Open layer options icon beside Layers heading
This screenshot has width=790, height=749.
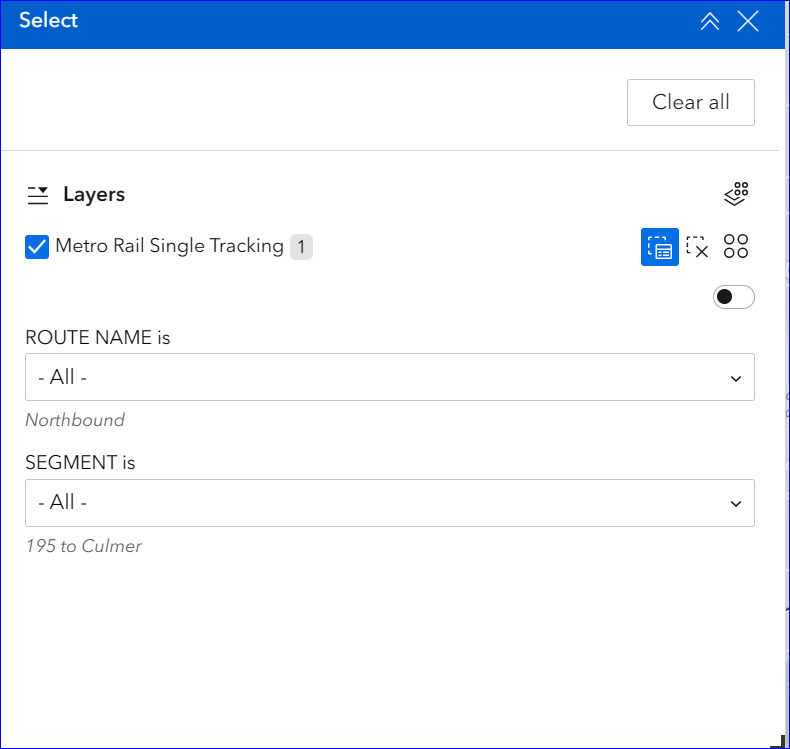point(736,194)
